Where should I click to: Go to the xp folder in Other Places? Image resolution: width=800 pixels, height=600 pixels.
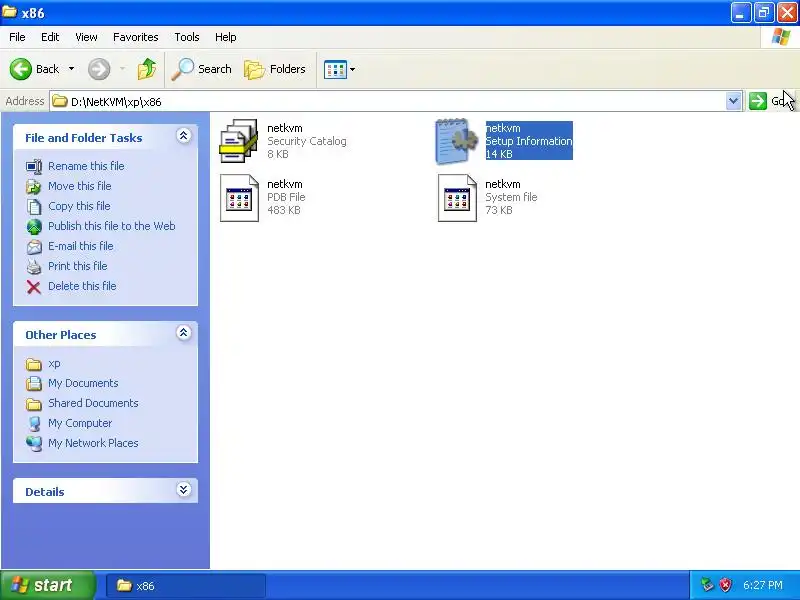point(54,364)
